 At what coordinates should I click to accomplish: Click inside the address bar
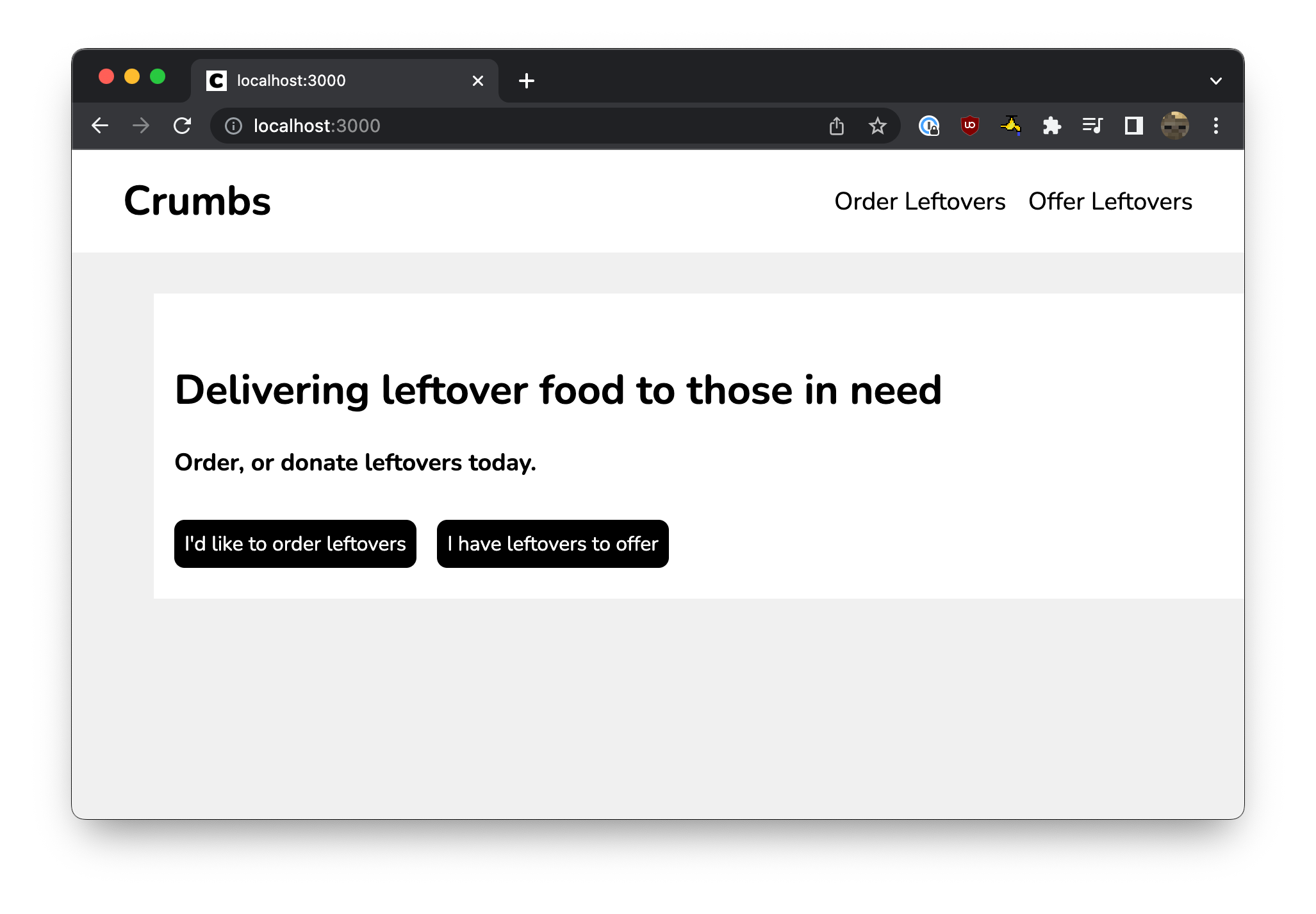[448, 126]
